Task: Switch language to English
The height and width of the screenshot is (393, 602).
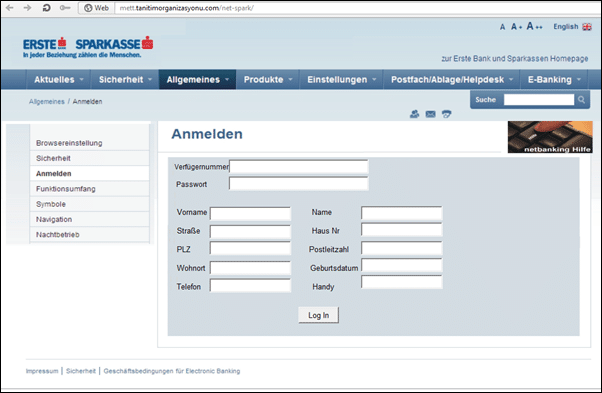Action: (566, 26)
